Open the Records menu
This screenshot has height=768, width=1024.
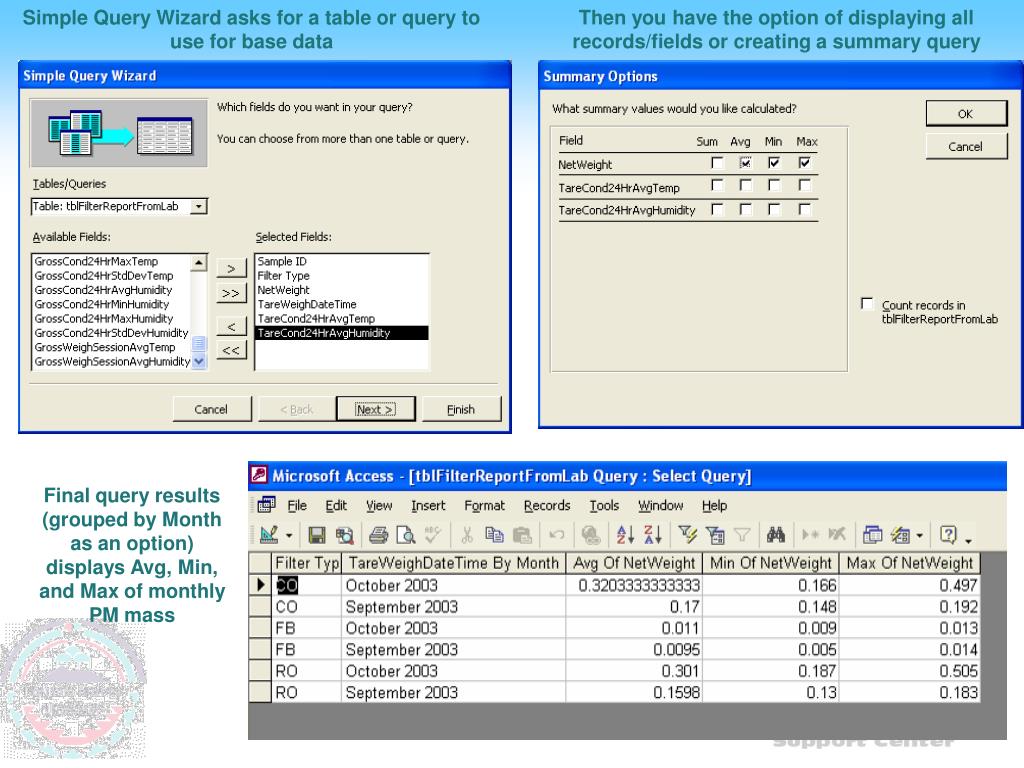pos(547,505)
